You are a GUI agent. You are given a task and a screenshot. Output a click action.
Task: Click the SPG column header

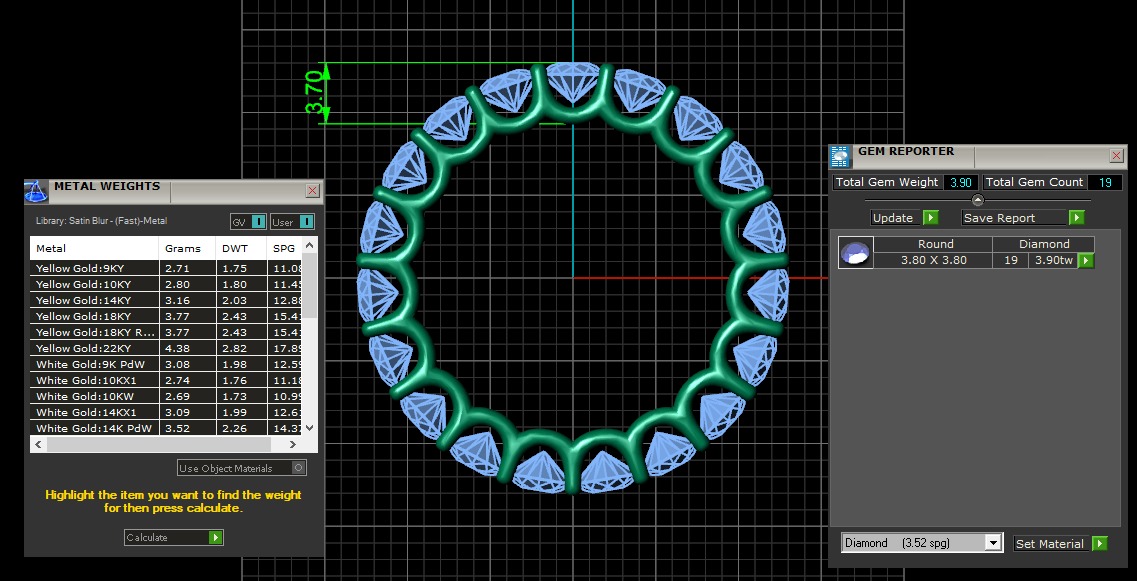coord(284,248)
